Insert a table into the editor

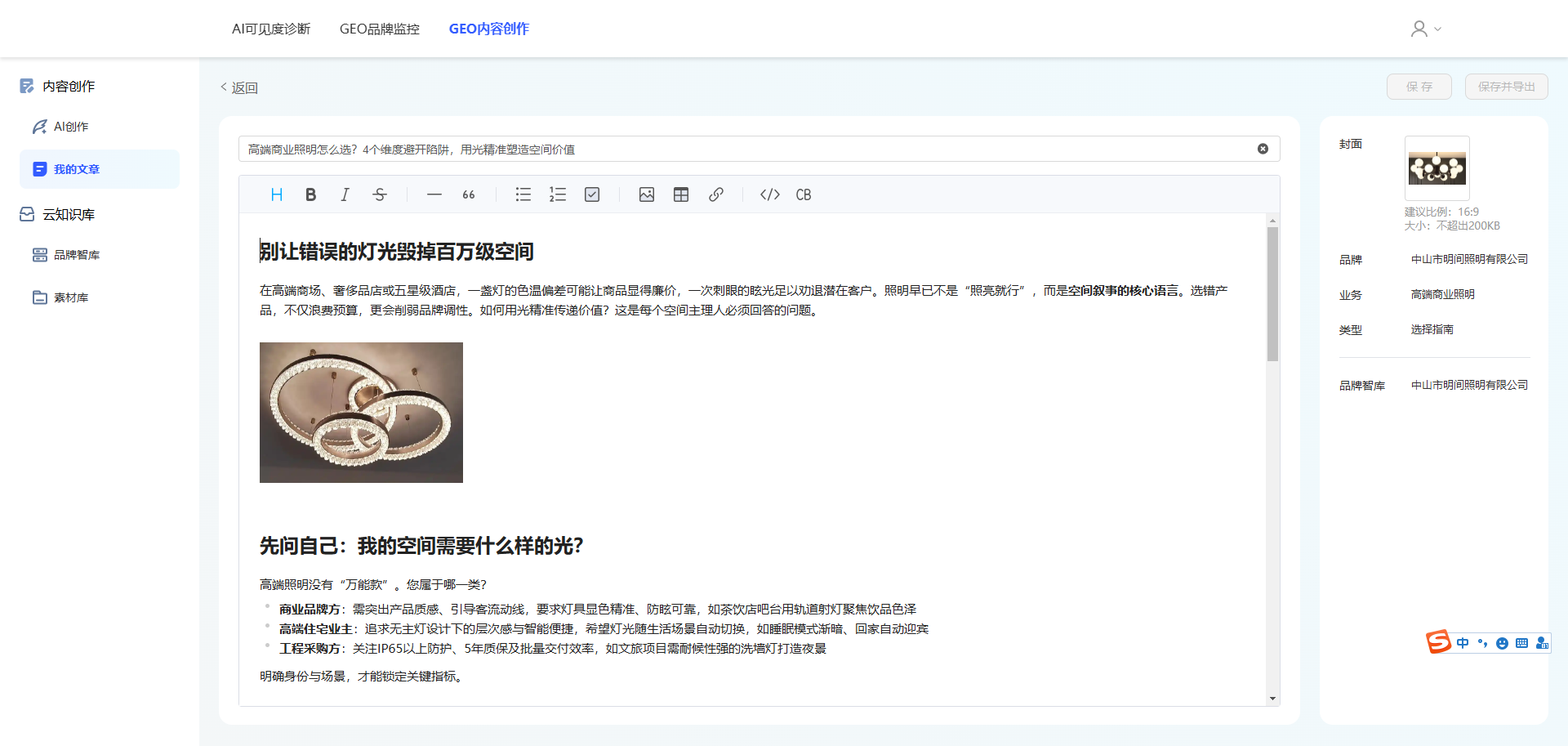[x=681, y=194]
